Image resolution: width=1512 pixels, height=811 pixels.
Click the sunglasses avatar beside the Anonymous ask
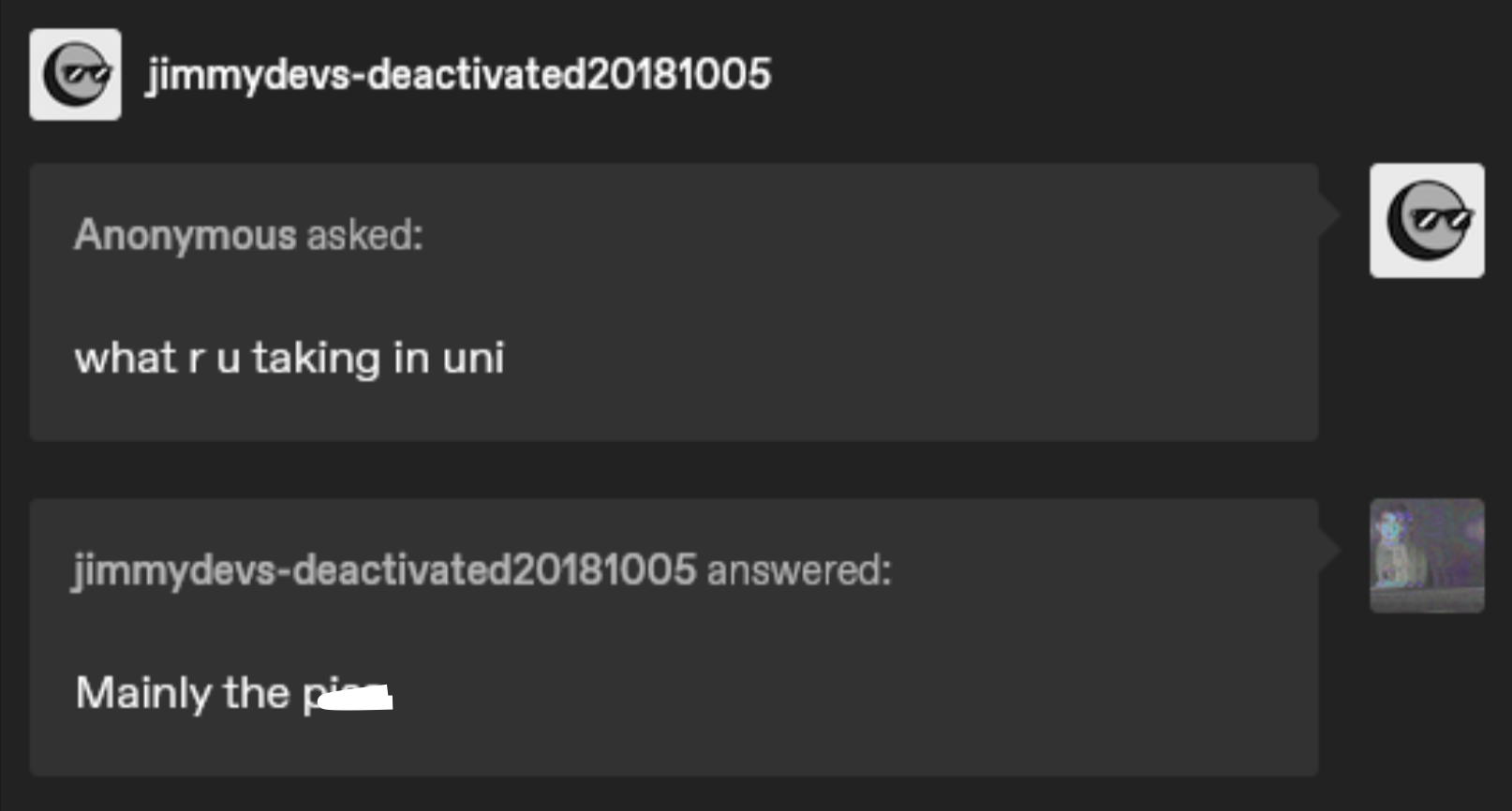1426,221
